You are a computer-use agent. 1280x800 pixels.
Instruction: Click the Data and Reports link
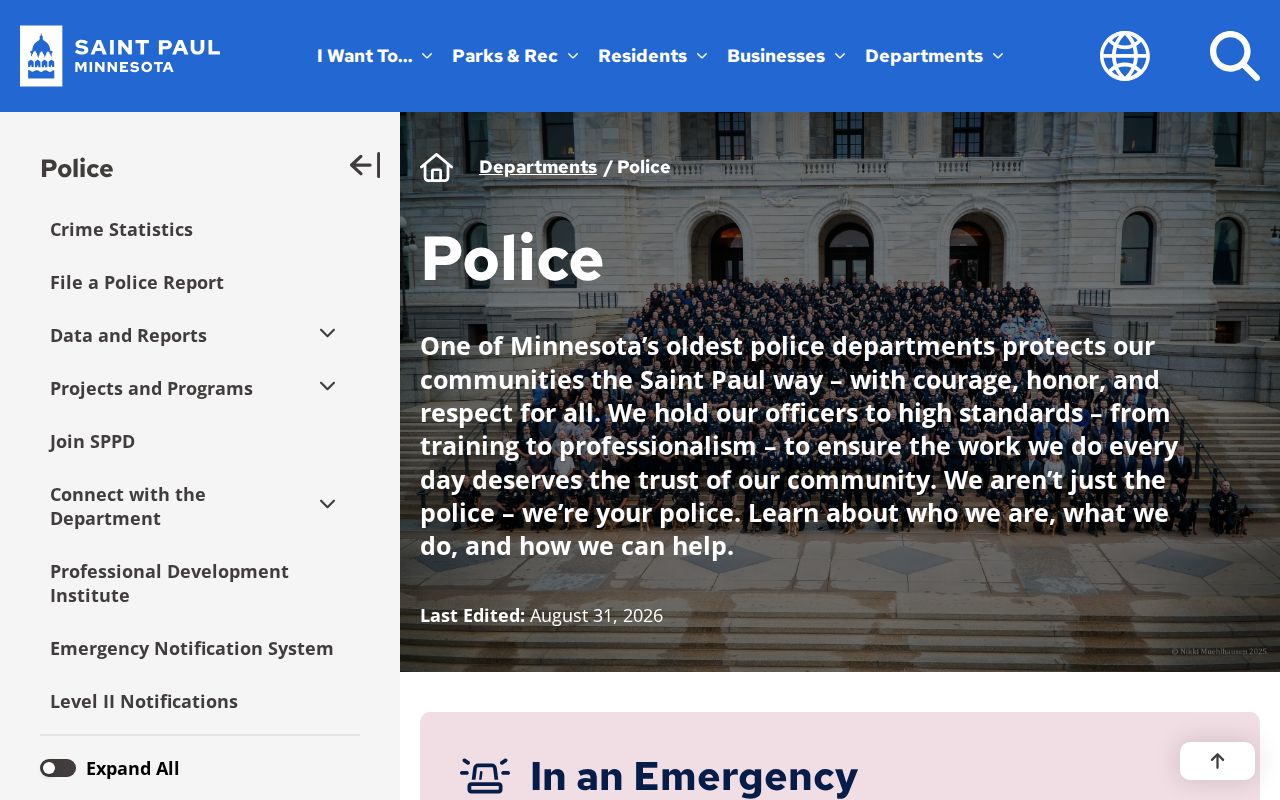pos(128,335)
